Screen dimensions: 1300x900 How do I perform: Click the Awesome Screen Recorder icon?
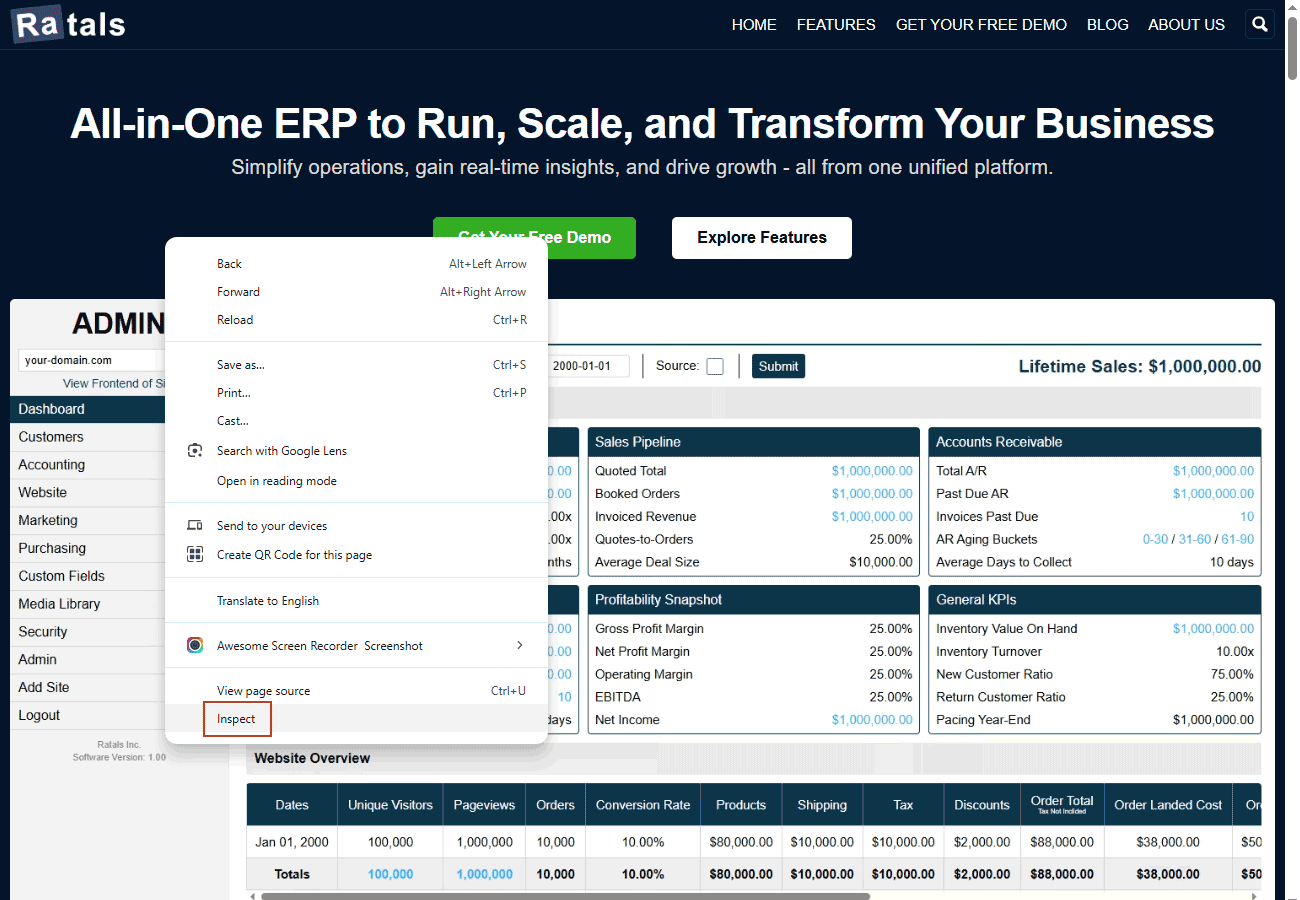195,646
